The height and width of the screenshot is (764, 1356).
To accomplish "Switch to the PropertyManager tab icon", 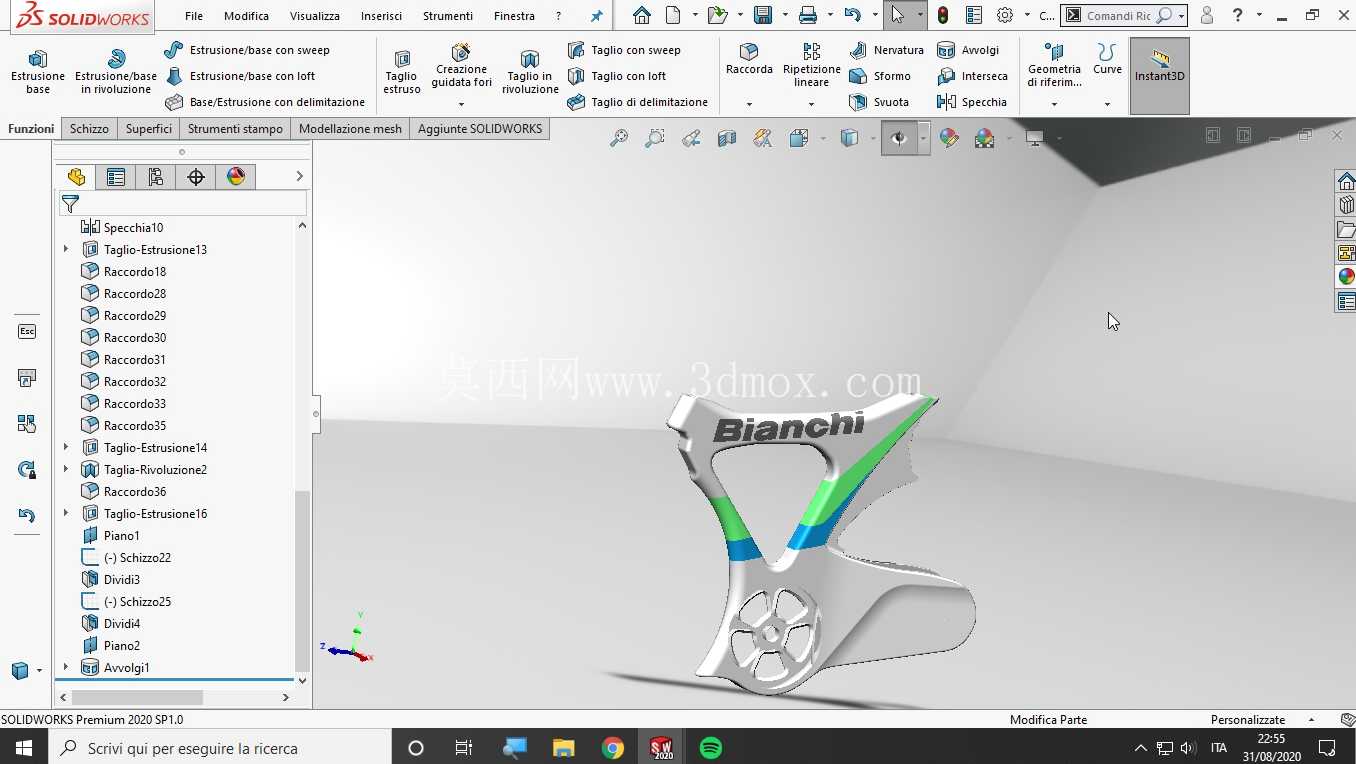I will click(116, 177).
